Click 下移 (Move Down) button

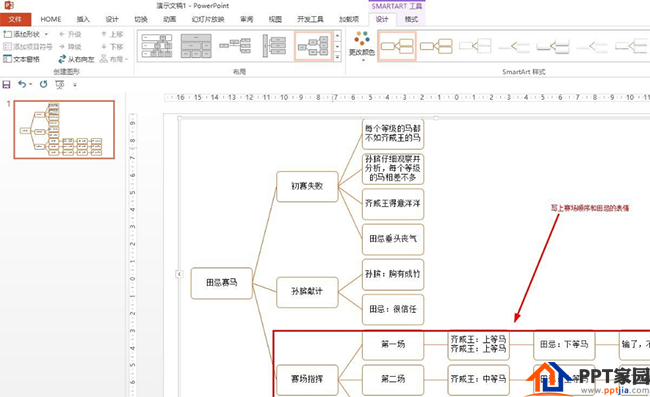coord(112,47)
